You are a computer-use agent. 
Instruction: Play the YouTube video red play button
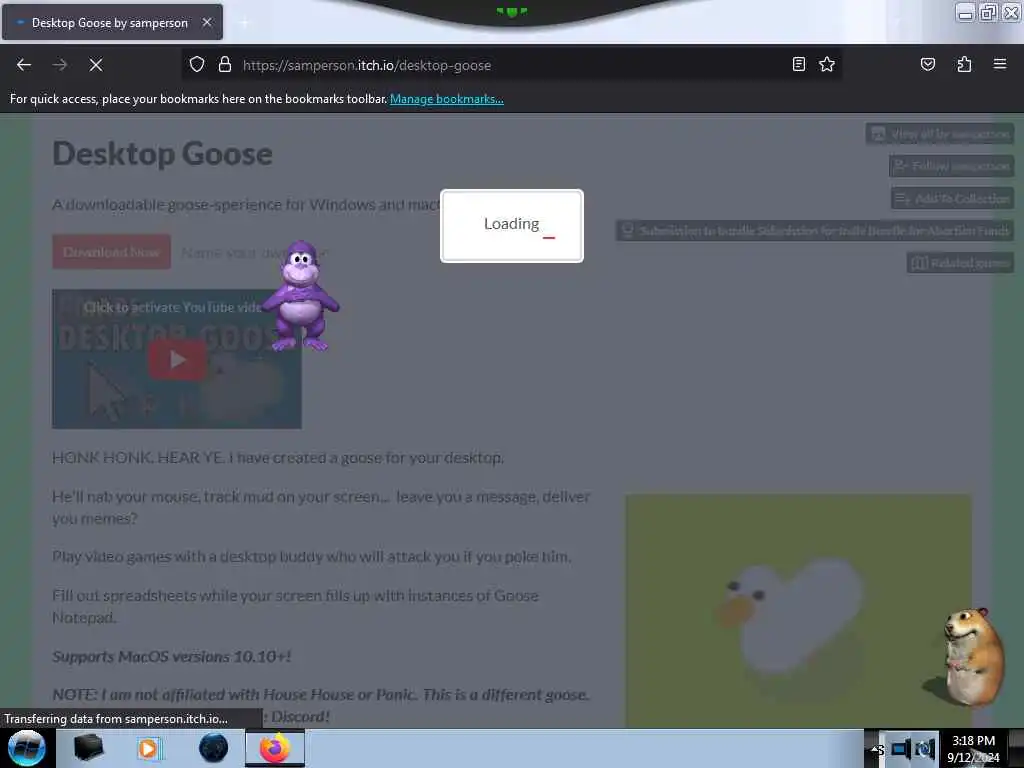click(x=178, y=359)
